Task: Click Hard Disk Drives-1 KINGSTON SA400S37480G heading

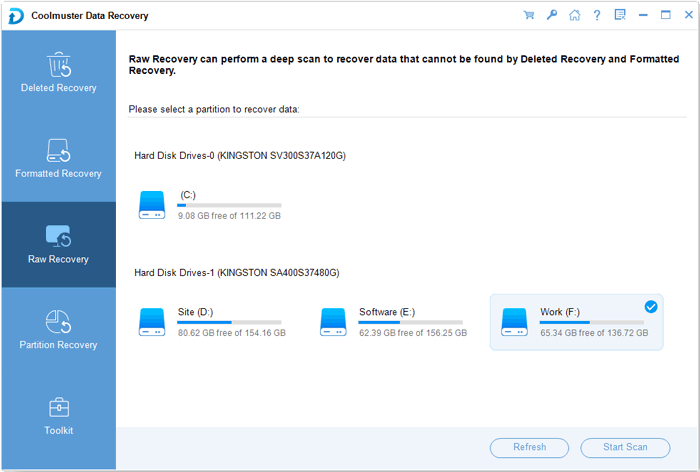Action: point(237,273)
